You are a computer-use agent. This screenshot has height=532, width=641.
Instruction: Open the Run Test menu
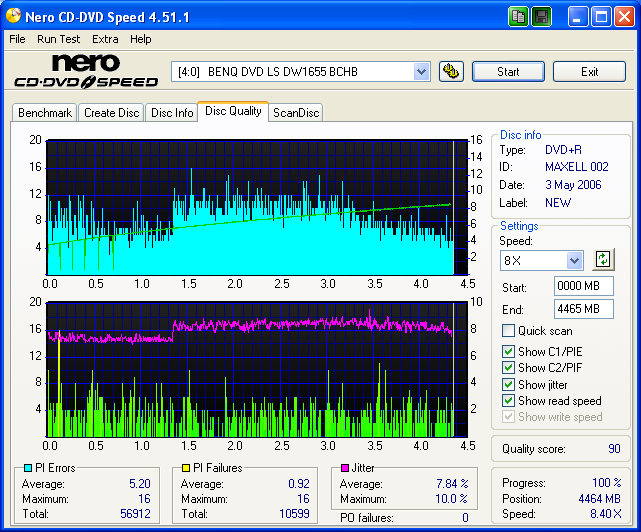pos(58,39)
